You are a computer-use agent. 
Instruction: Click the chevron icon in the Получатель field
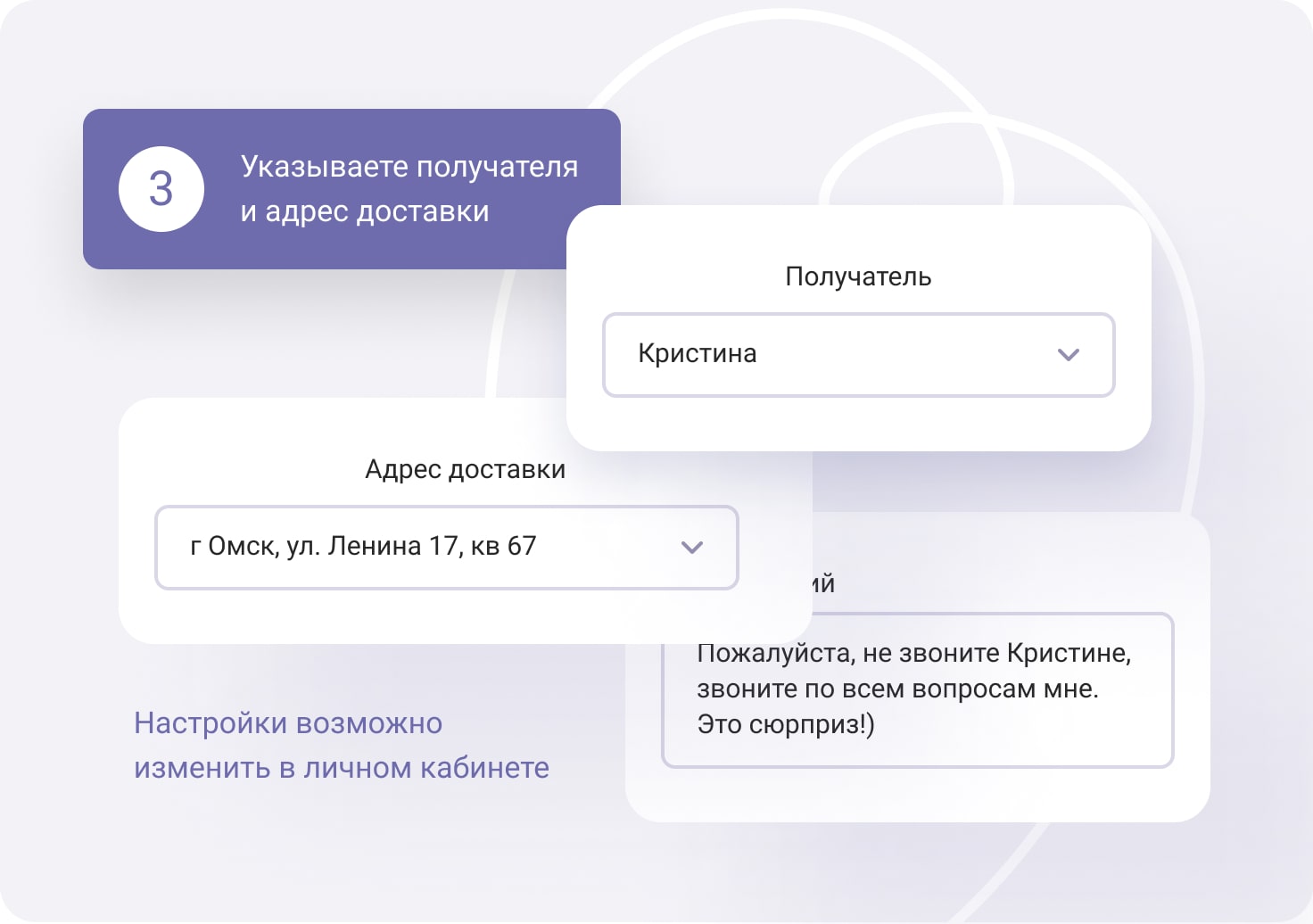[x=1069, y=355]
